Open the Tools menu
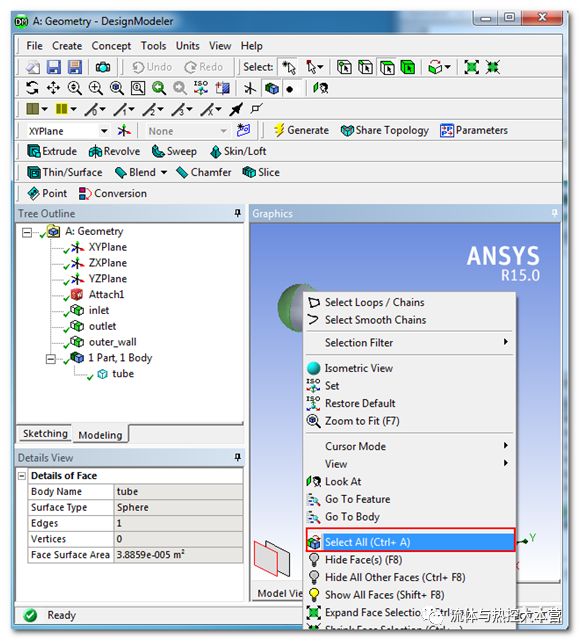This screenshot has height=641, width=580. (x=153, y=46)
